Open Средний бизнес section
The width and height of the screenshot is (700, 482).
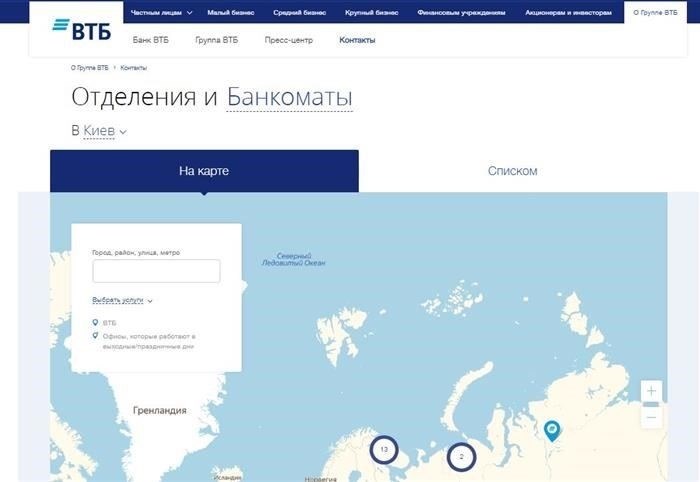pos(300,12)
